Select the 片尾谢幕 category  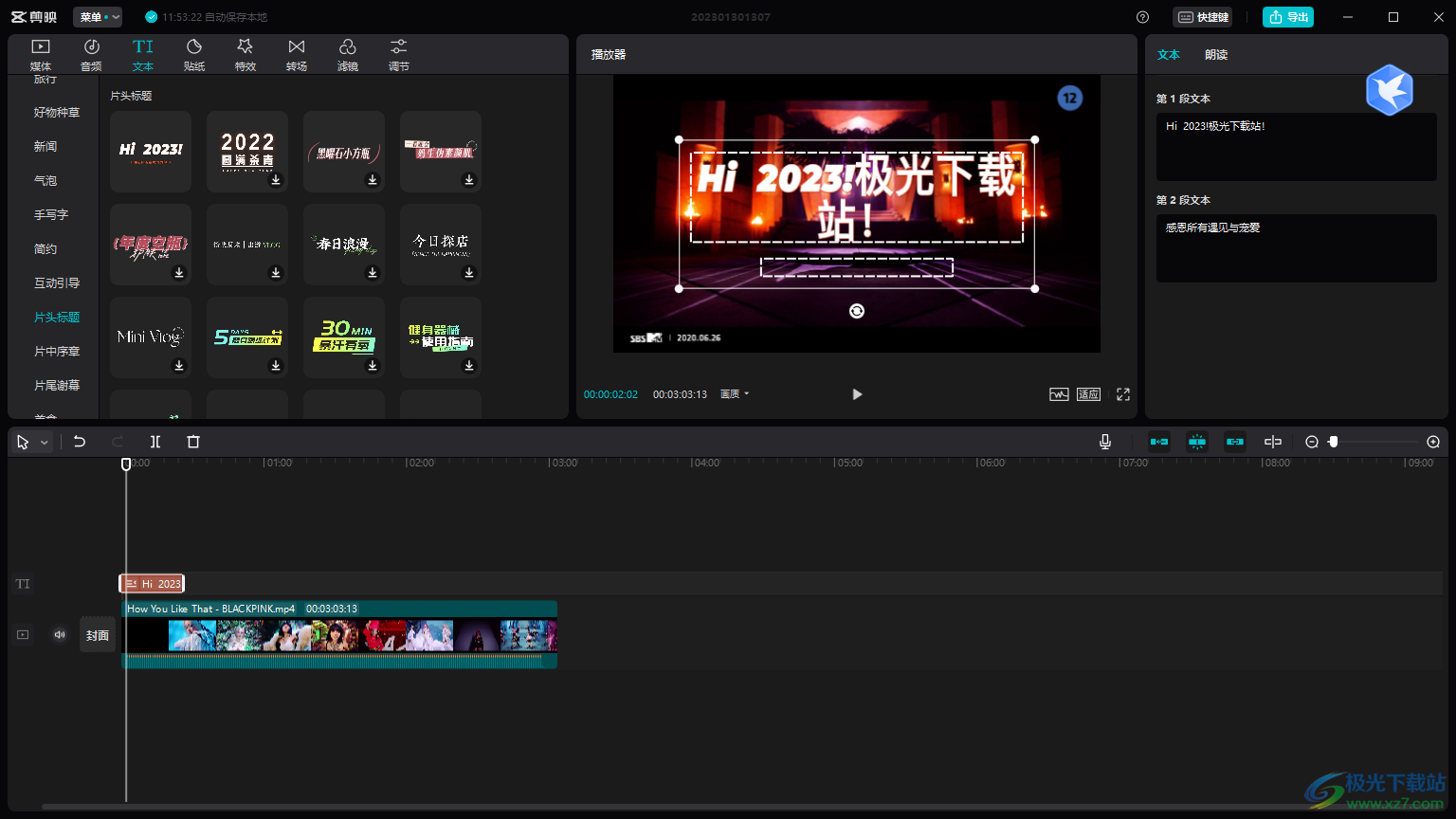[x=57, y=385]
